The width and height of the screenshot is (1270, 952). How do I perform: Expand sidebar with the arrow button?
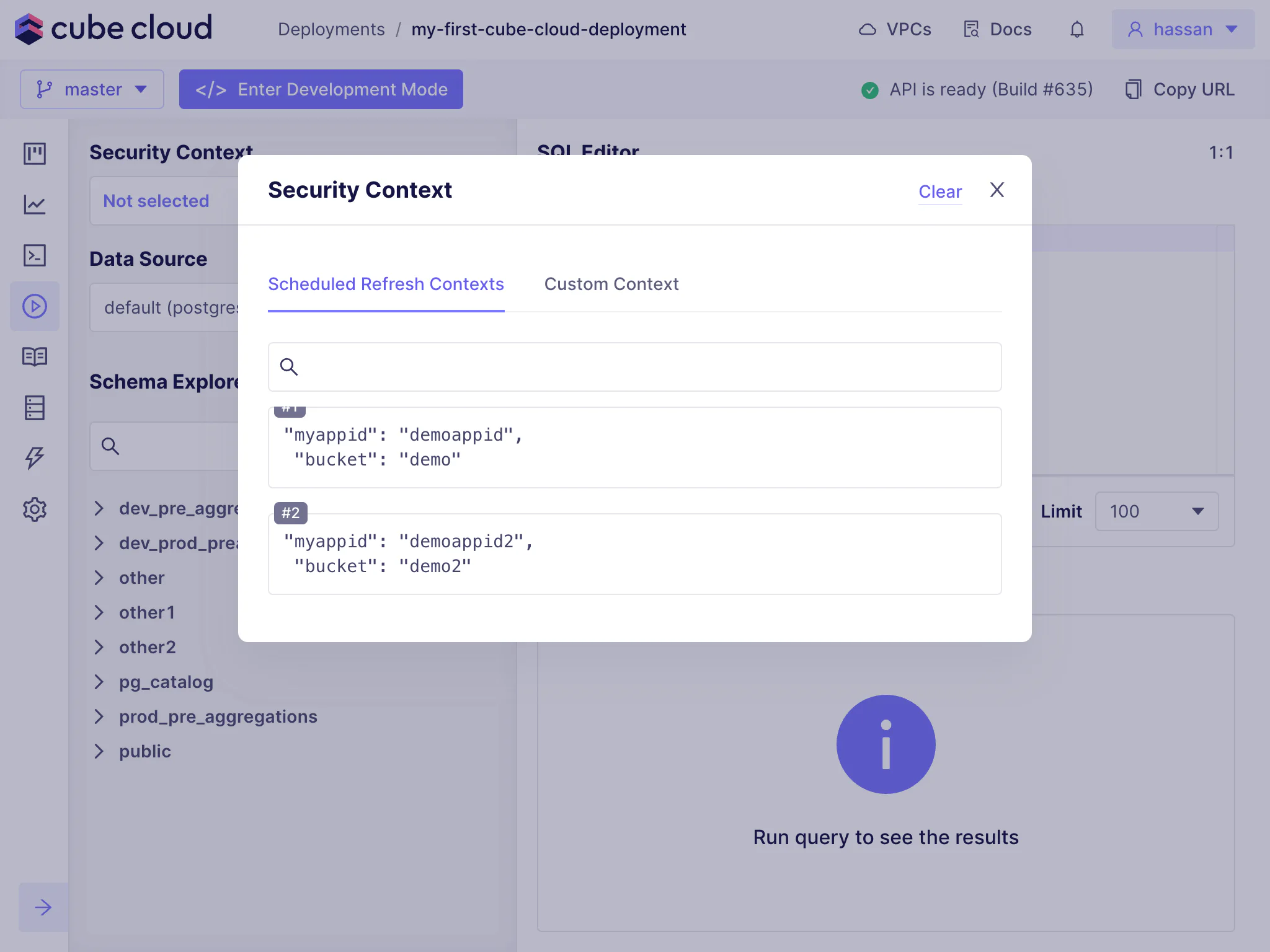[43, 907]
